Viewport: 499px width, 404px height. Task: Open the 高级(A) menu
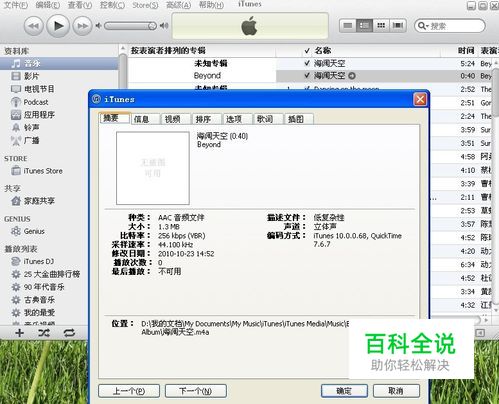179,5
